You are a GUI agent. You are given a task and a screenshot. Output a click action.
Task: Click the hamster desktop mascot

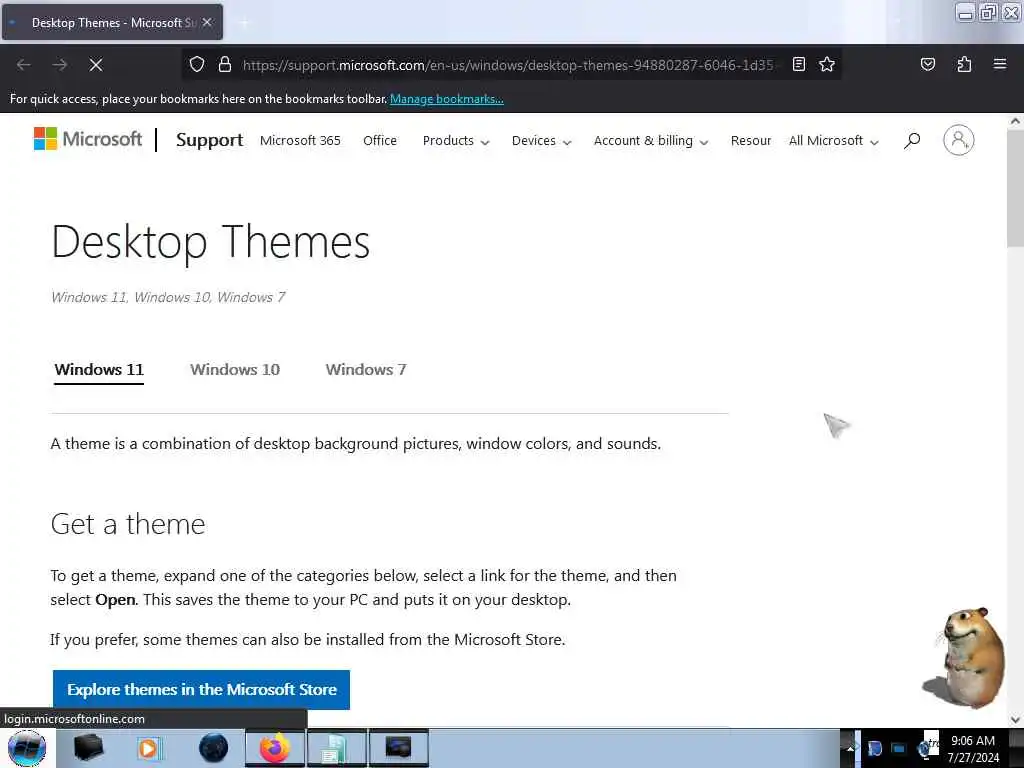pyautogui.click(x=965, y=657)
